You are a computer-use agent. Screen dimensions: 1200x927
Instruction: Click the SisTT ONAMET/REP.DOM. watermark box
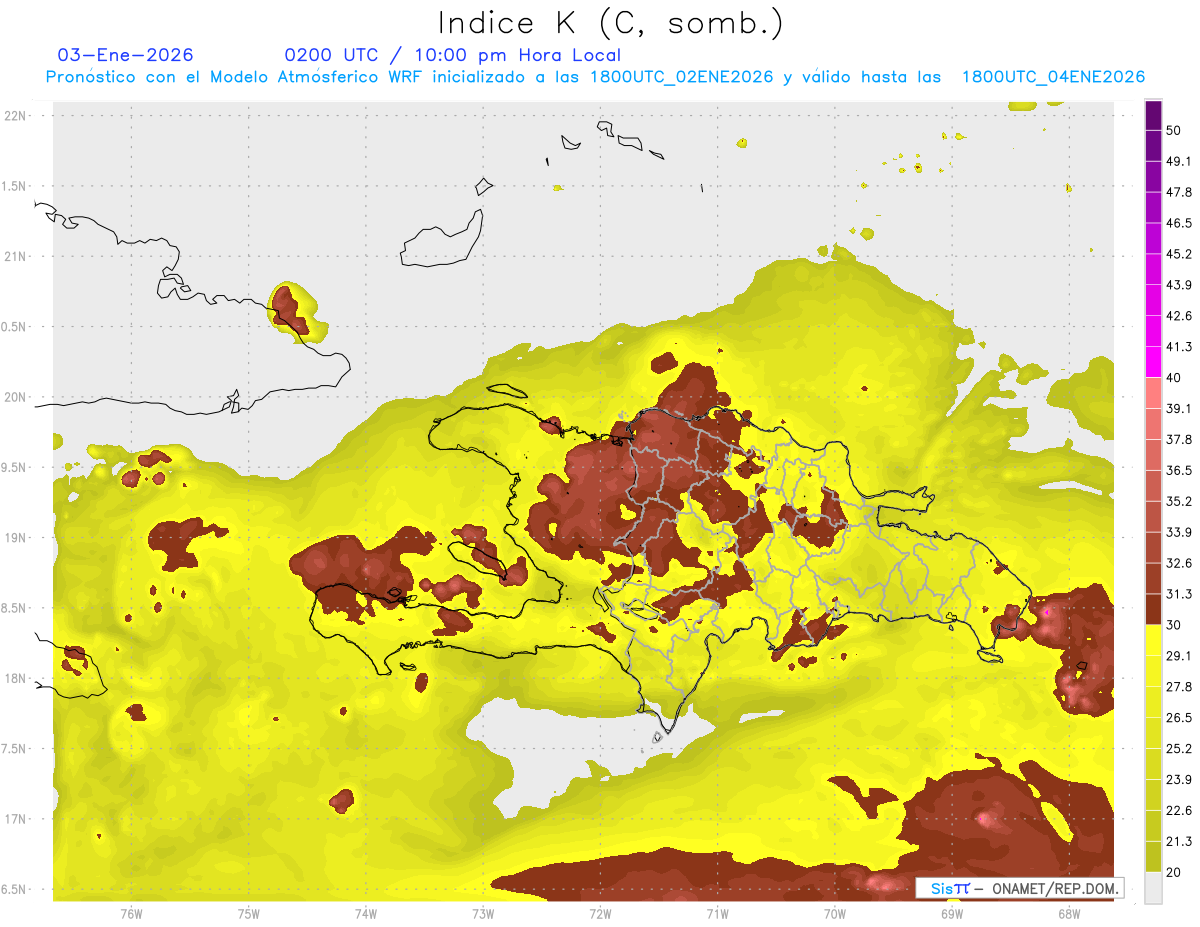pyautogui.click(x=1019, y=888)
